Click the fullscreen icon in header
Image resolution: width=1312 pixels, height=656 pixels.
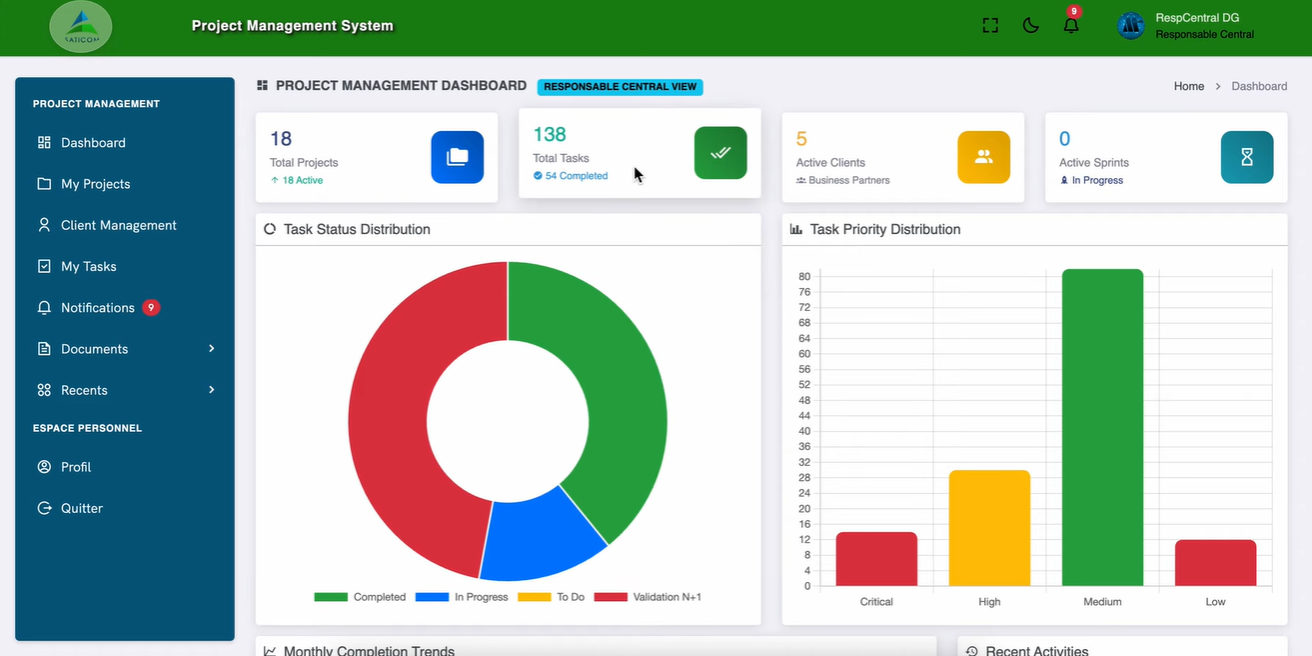[990, 26]
